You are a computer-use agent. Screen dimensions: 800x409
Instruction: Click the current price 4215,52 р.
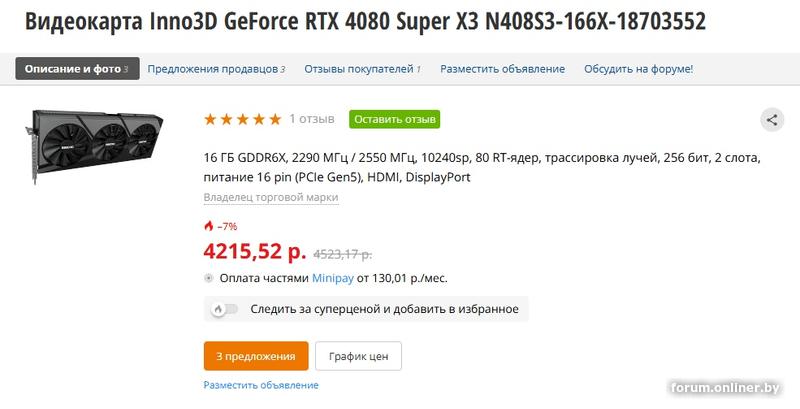[255, 251]
